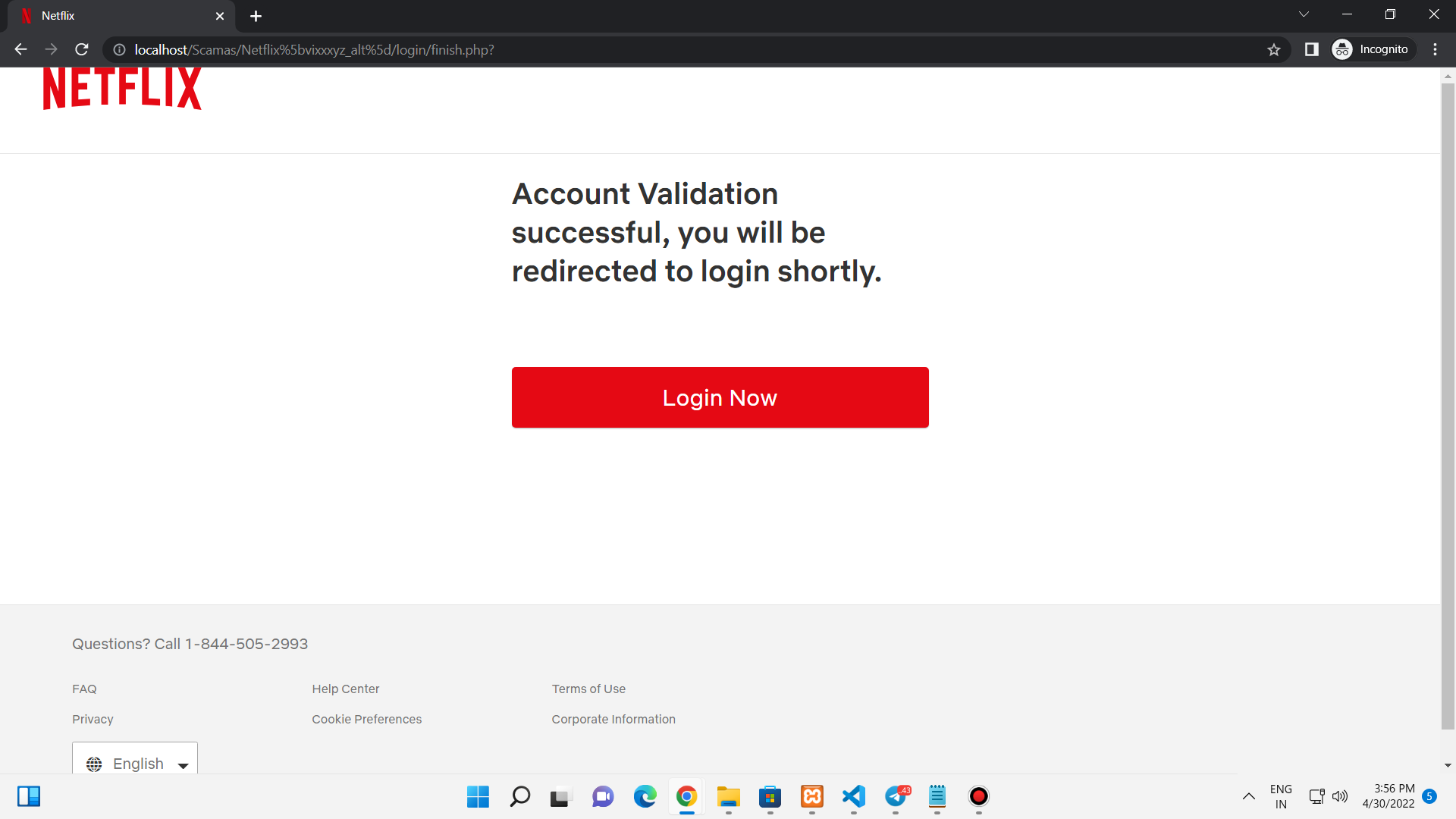Open the Windows Start menu
The width and height of the screenshot is (1456, 819).
[x=478, y=796]
